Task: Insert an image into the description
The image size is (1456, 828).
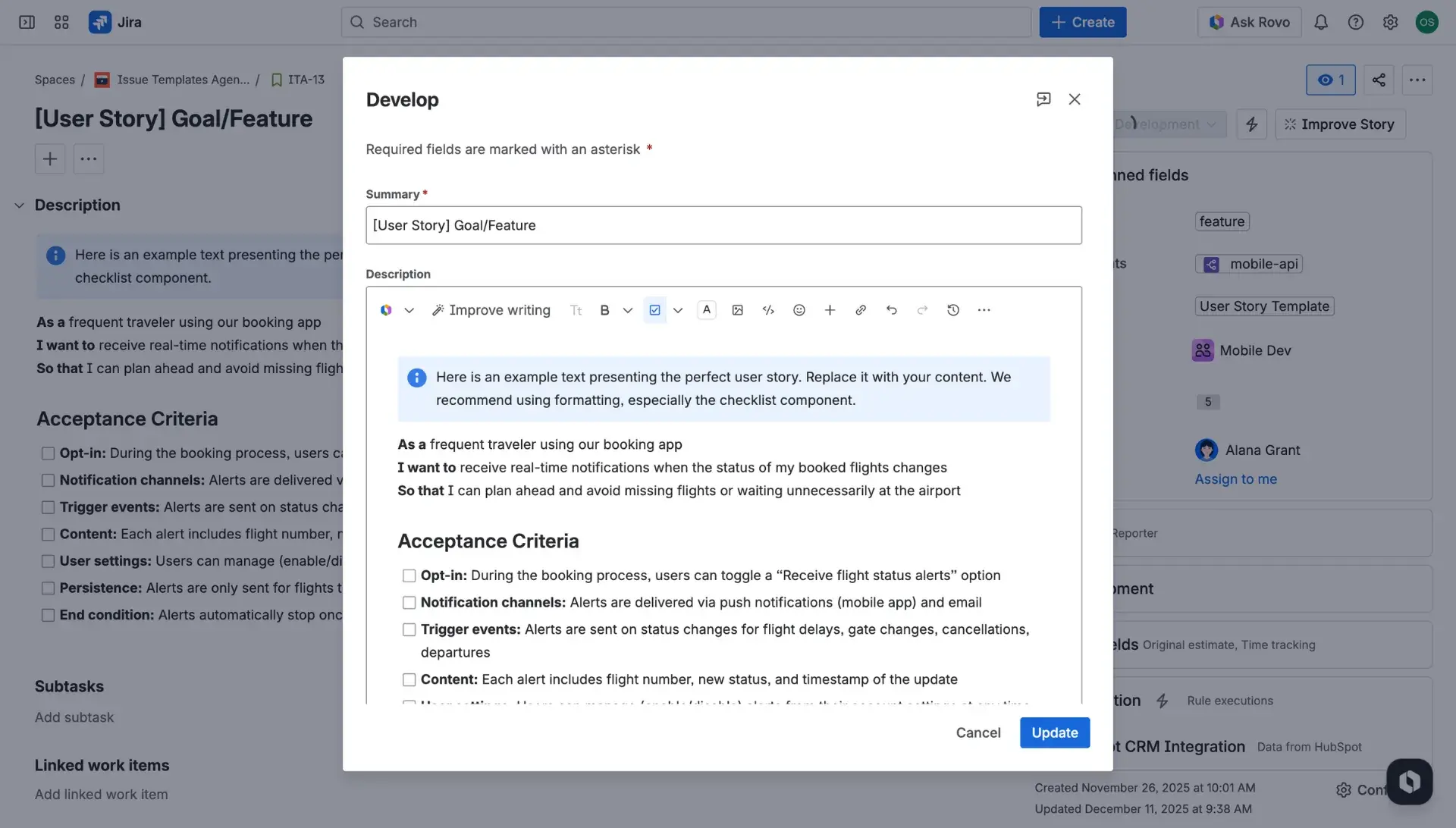Action: coord(737,309)
